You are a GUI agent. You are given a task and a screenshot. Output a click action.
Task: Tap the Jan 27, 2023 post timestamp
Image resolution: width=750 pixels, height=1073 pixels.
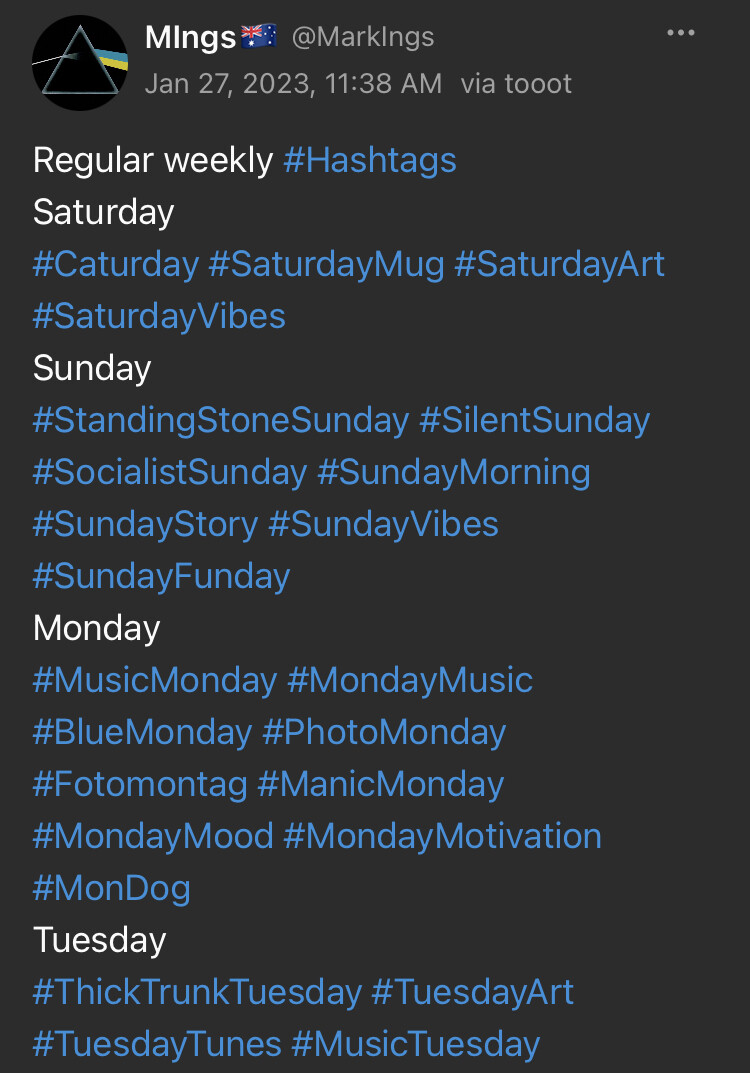tap(292, 83)
